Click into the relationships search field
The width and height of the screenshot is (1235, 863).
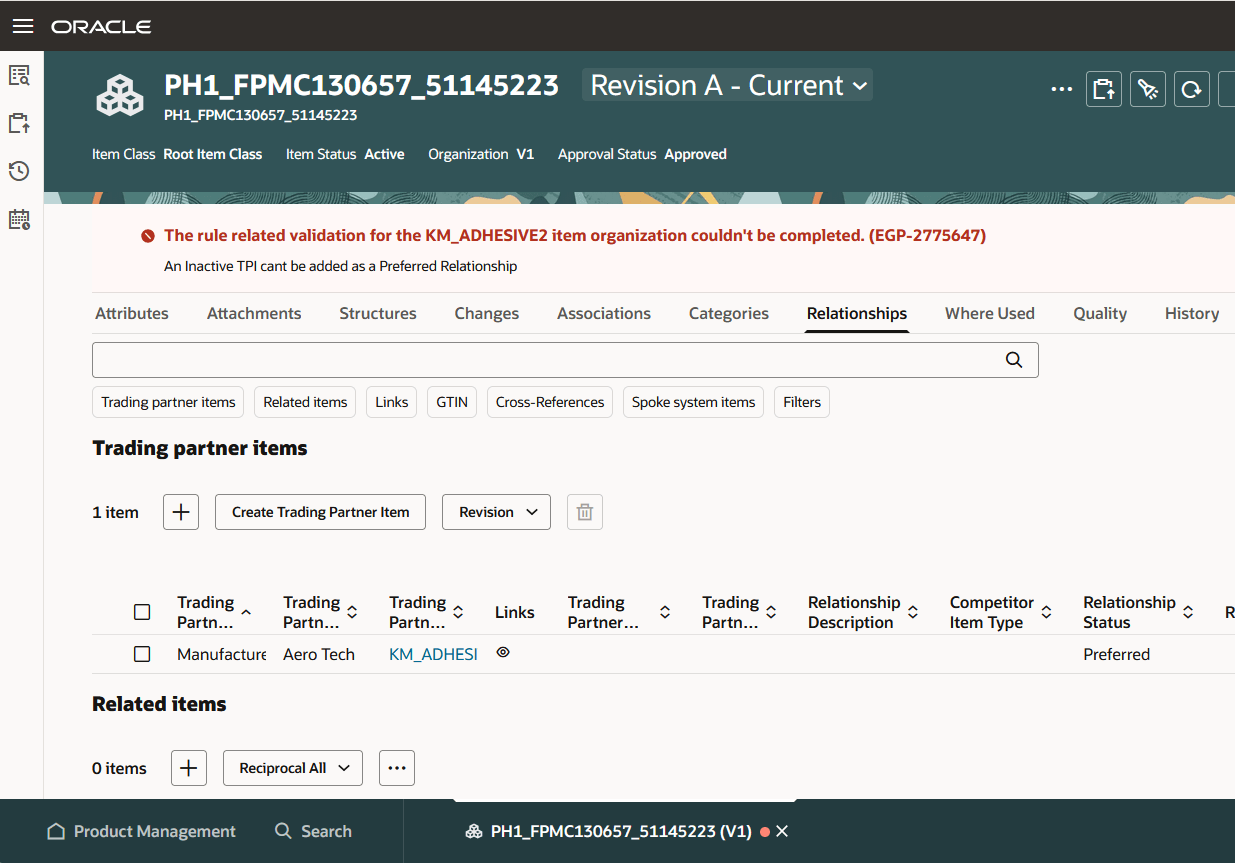click(x=565, y=360)
